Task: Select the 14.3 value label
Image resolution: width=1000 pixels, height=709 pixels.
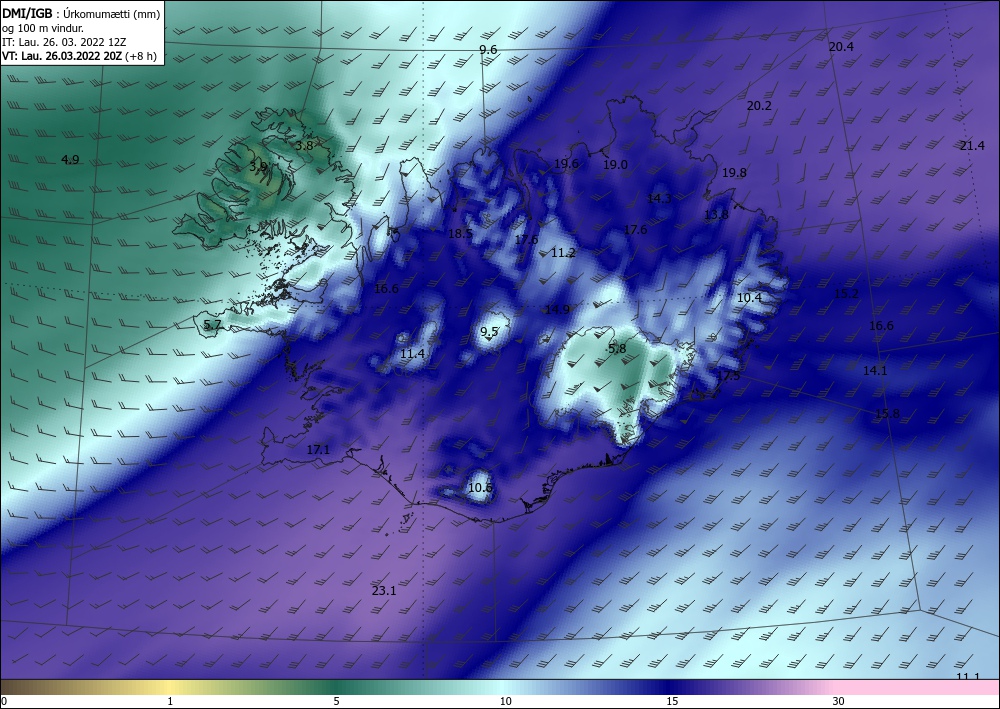Action: pyautogui.click(x=659, y=198)
